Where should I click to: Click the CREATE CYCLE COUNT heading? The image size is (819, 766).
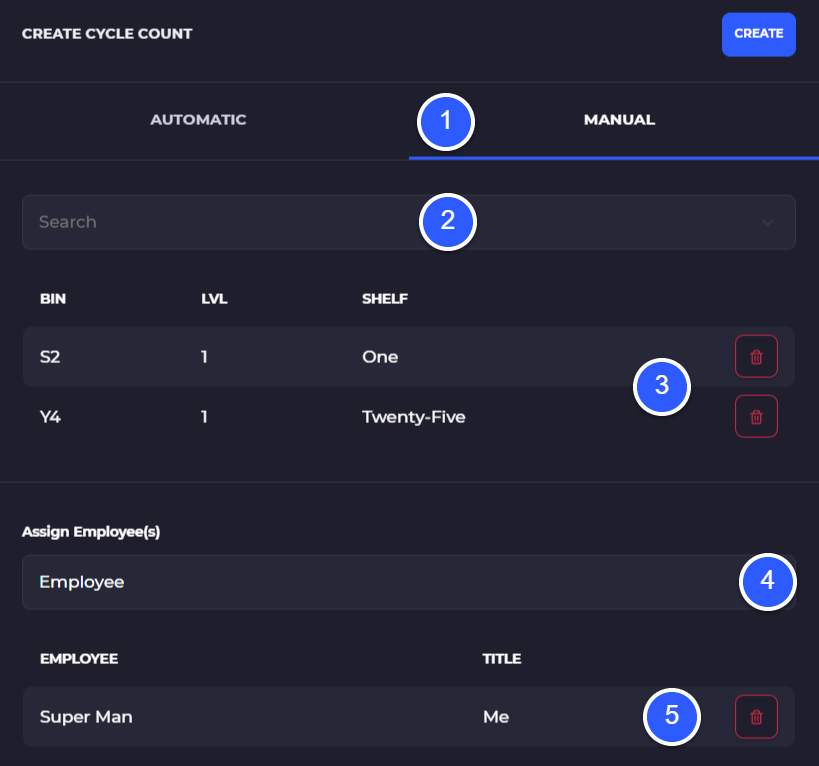coord(107,34)
